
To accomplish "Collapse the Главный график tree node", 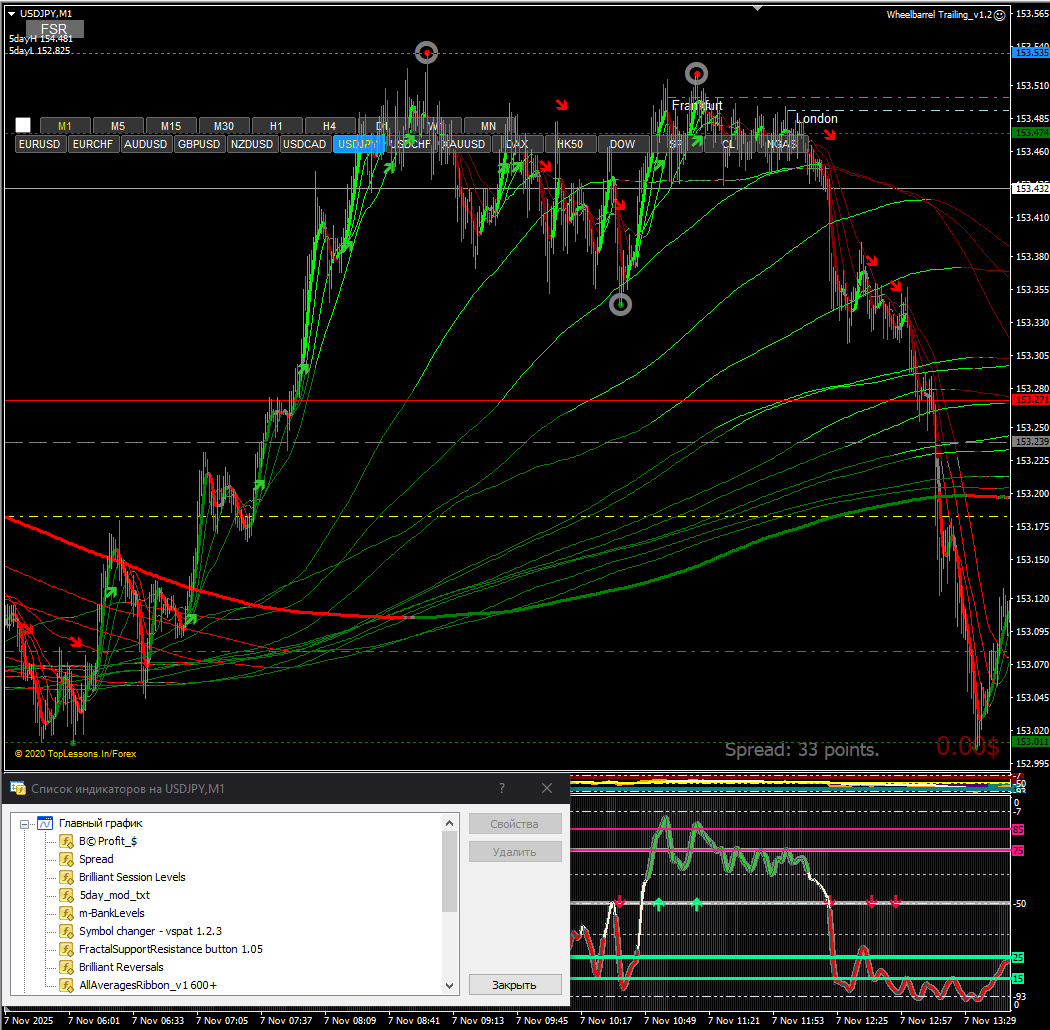I will (25, 824).
